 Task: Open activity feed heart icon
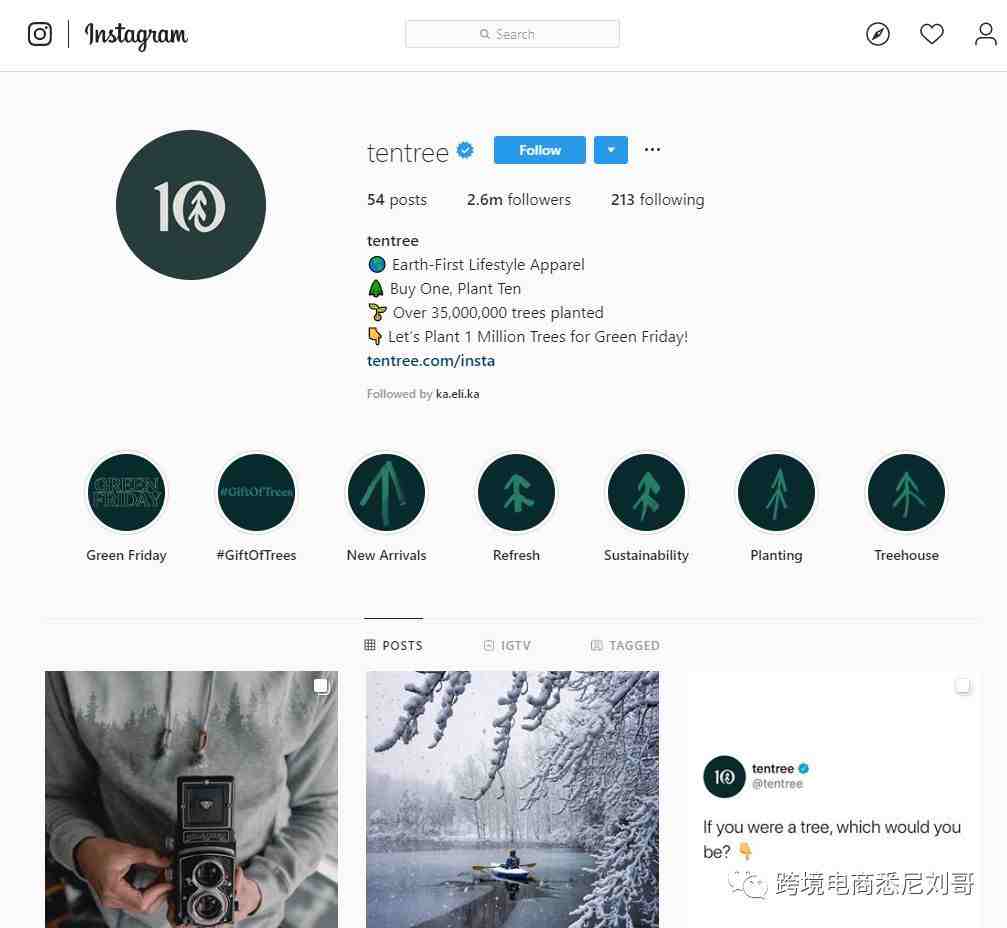931,33
